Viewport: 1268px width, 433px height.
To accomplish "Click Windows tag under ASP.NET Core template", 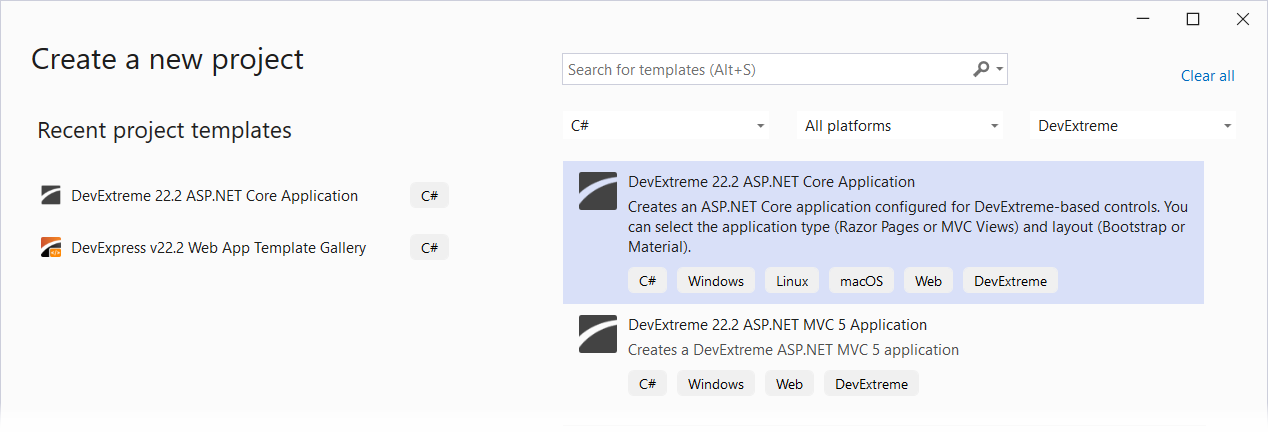I will pos(716,281).
